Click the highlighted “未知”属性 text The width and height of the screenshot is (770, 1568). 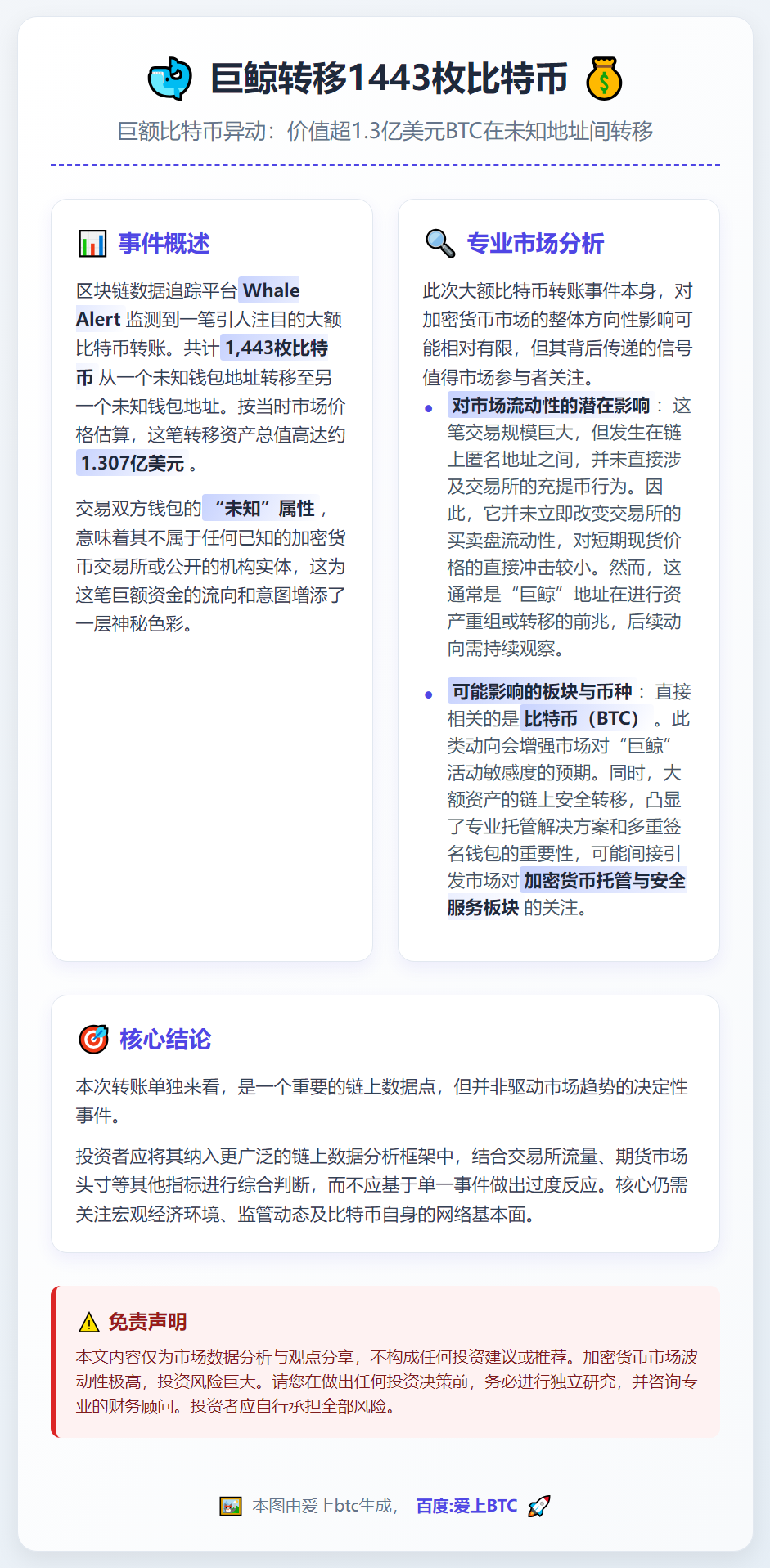(x=260, y=509)
